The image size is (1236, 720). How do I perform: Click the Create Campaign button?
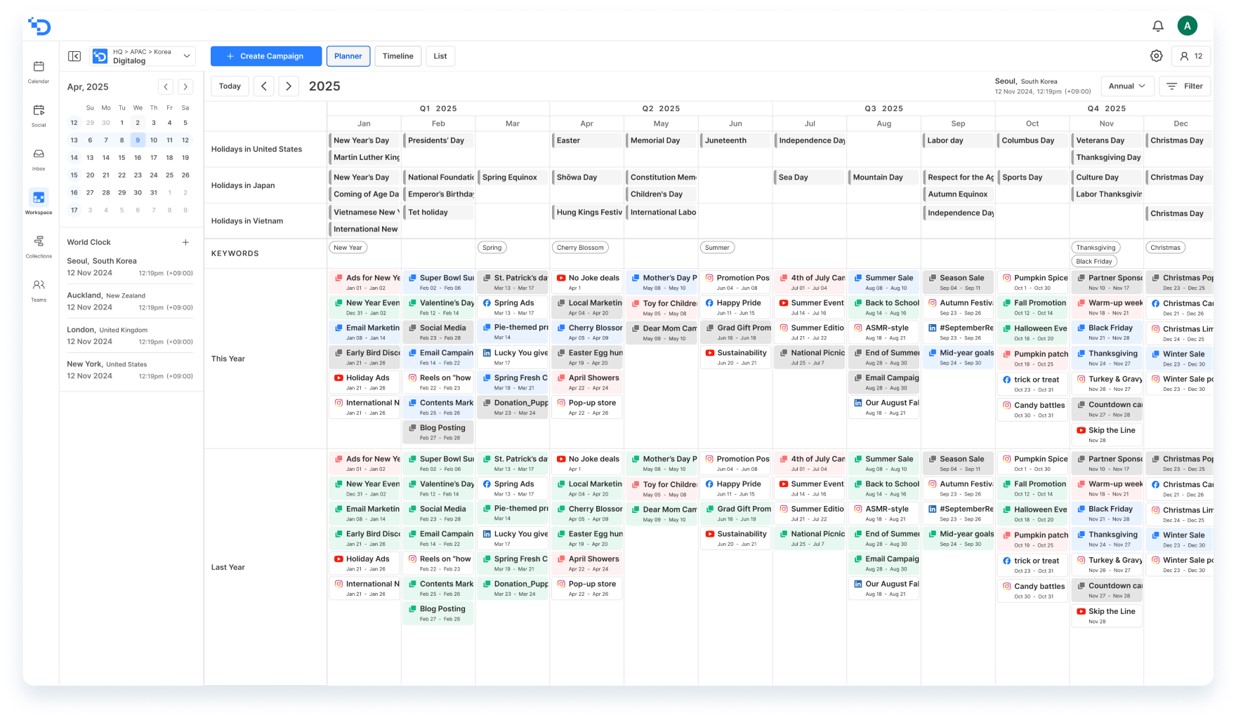[266, 56]
